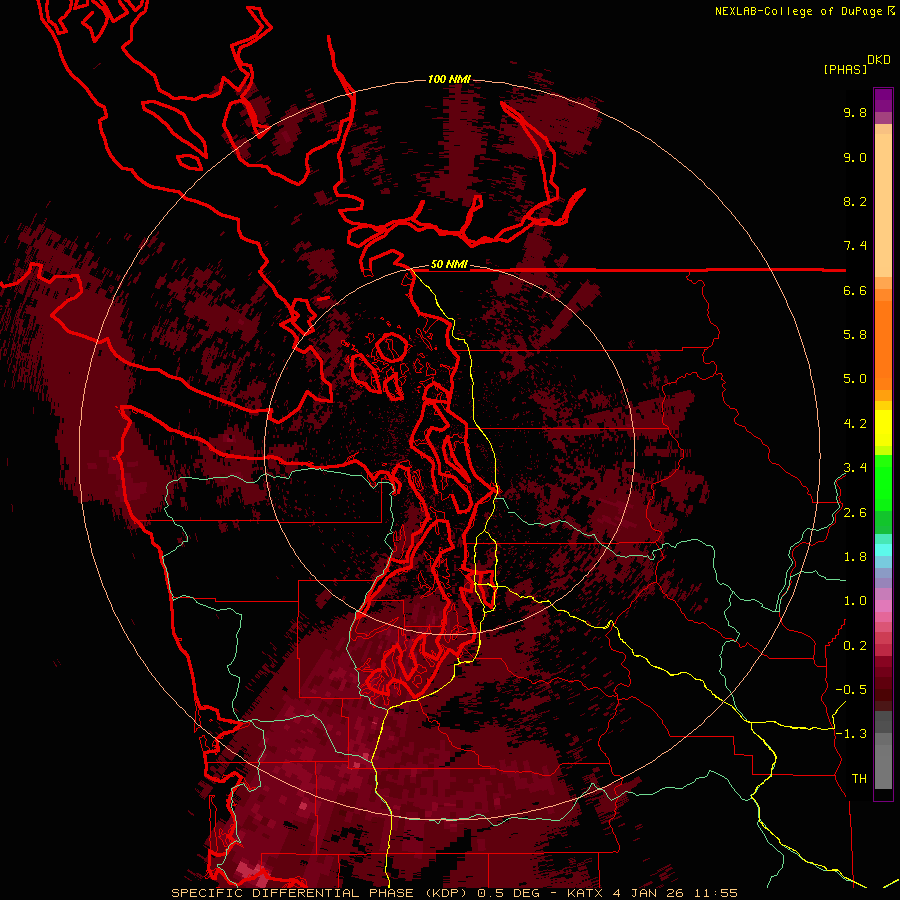Click the KATX station identifier

coord(585,893)
